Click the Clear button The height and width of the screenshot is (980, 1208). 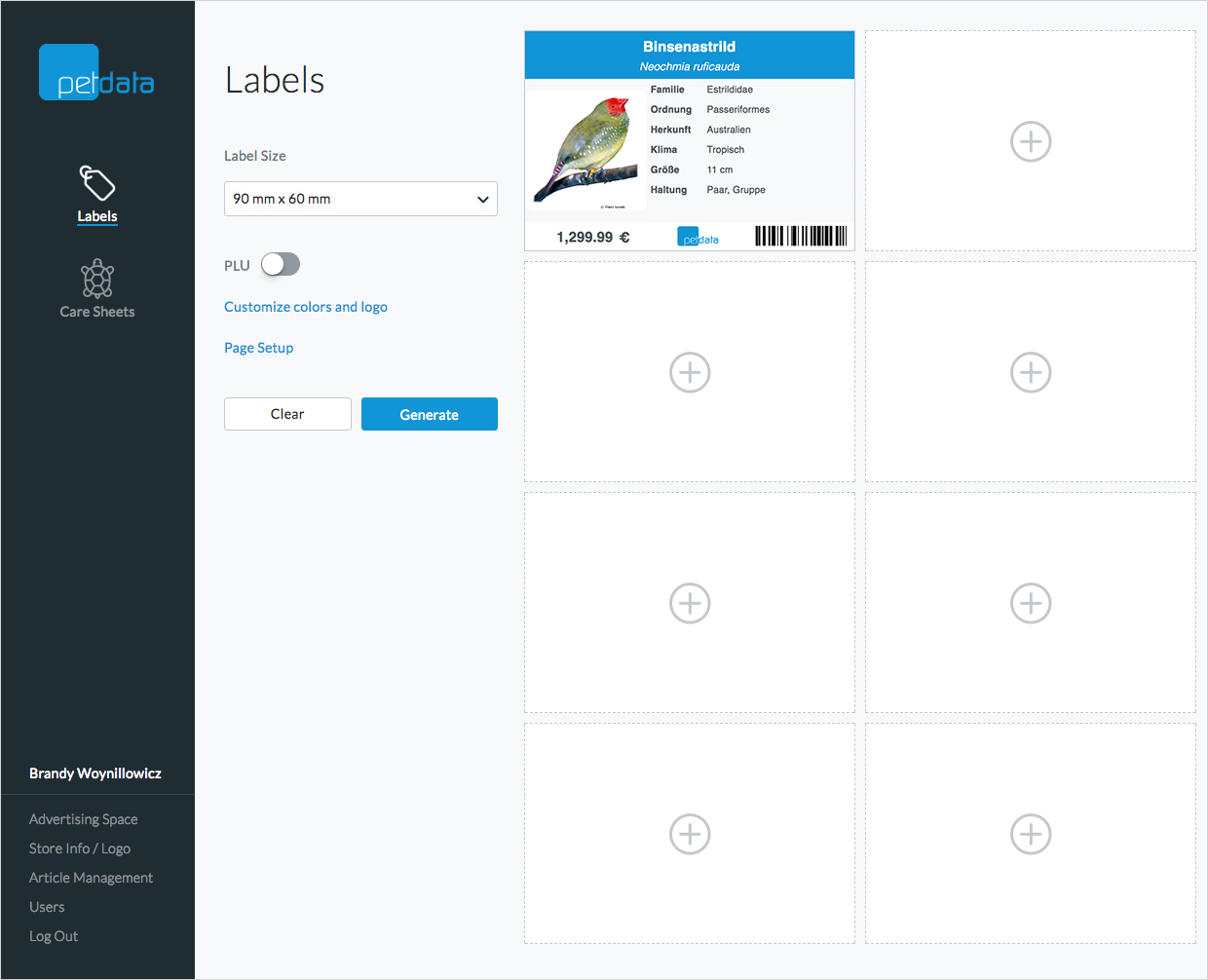click(x=287, y=413)
